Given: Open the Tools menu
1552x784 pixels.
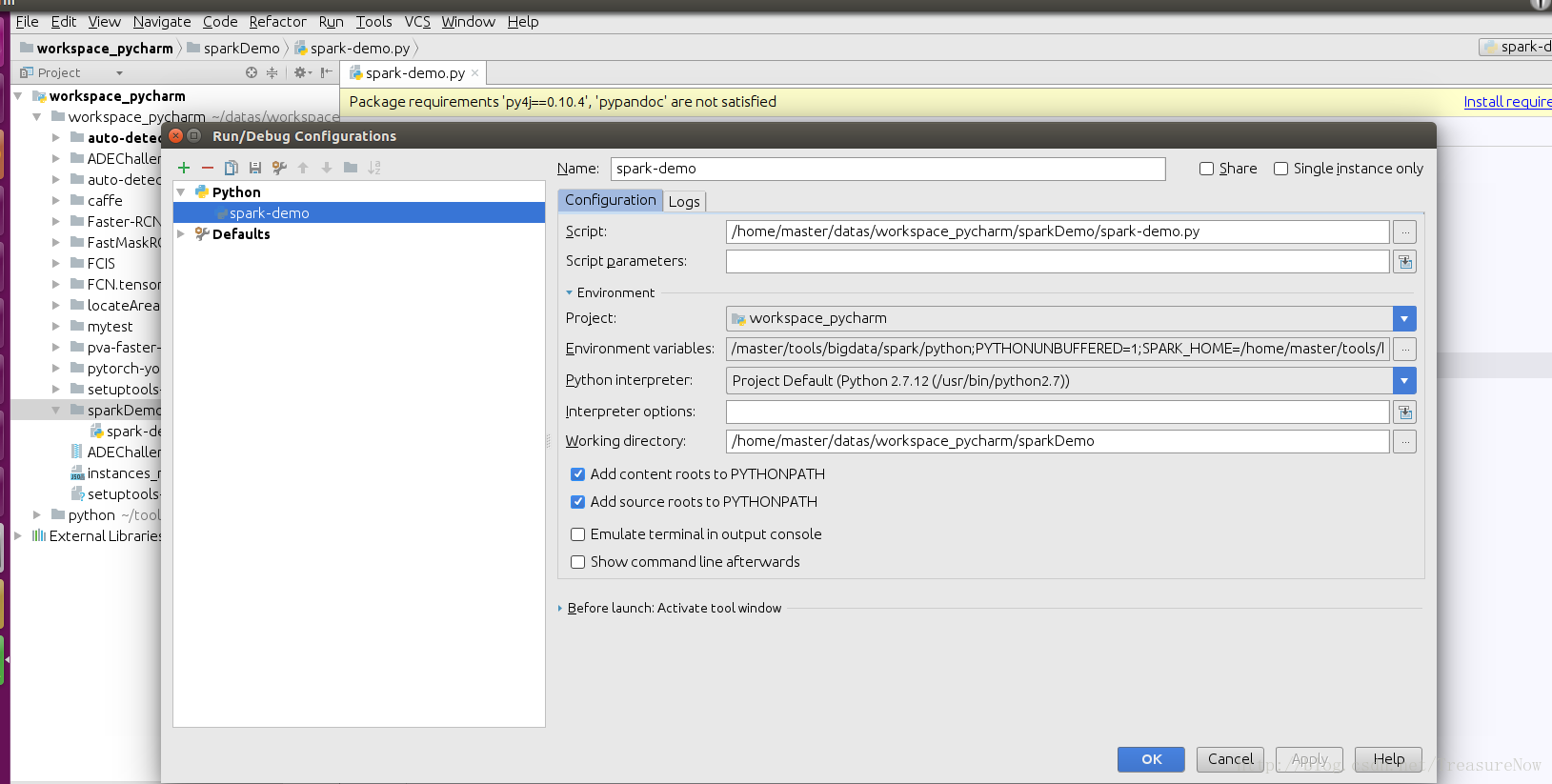Looking at the screenshot, I should coord(373,21).
